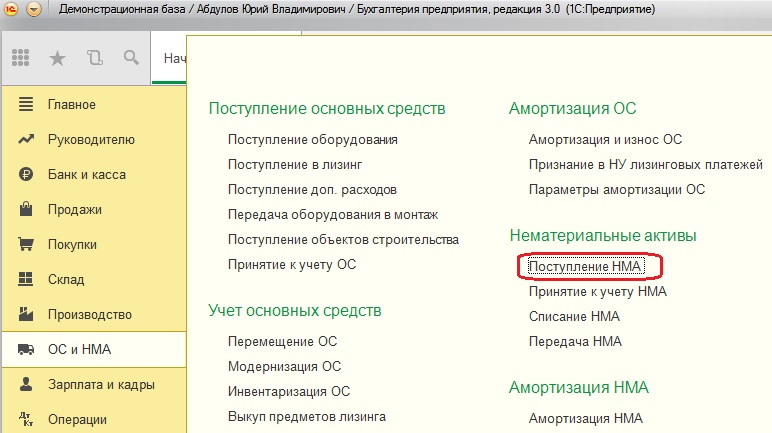
Task: Click the Поступление основных средств heading
Action: tap(327, 108)
